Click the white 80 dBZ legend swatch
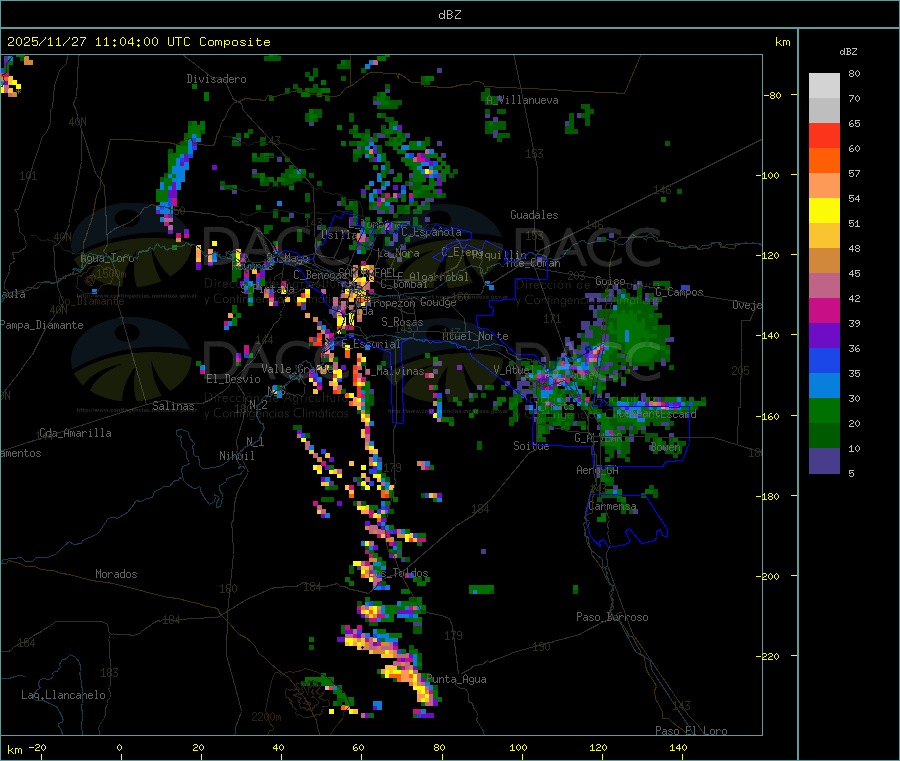This screenshot has width=900, height=761. pos(824,86)
